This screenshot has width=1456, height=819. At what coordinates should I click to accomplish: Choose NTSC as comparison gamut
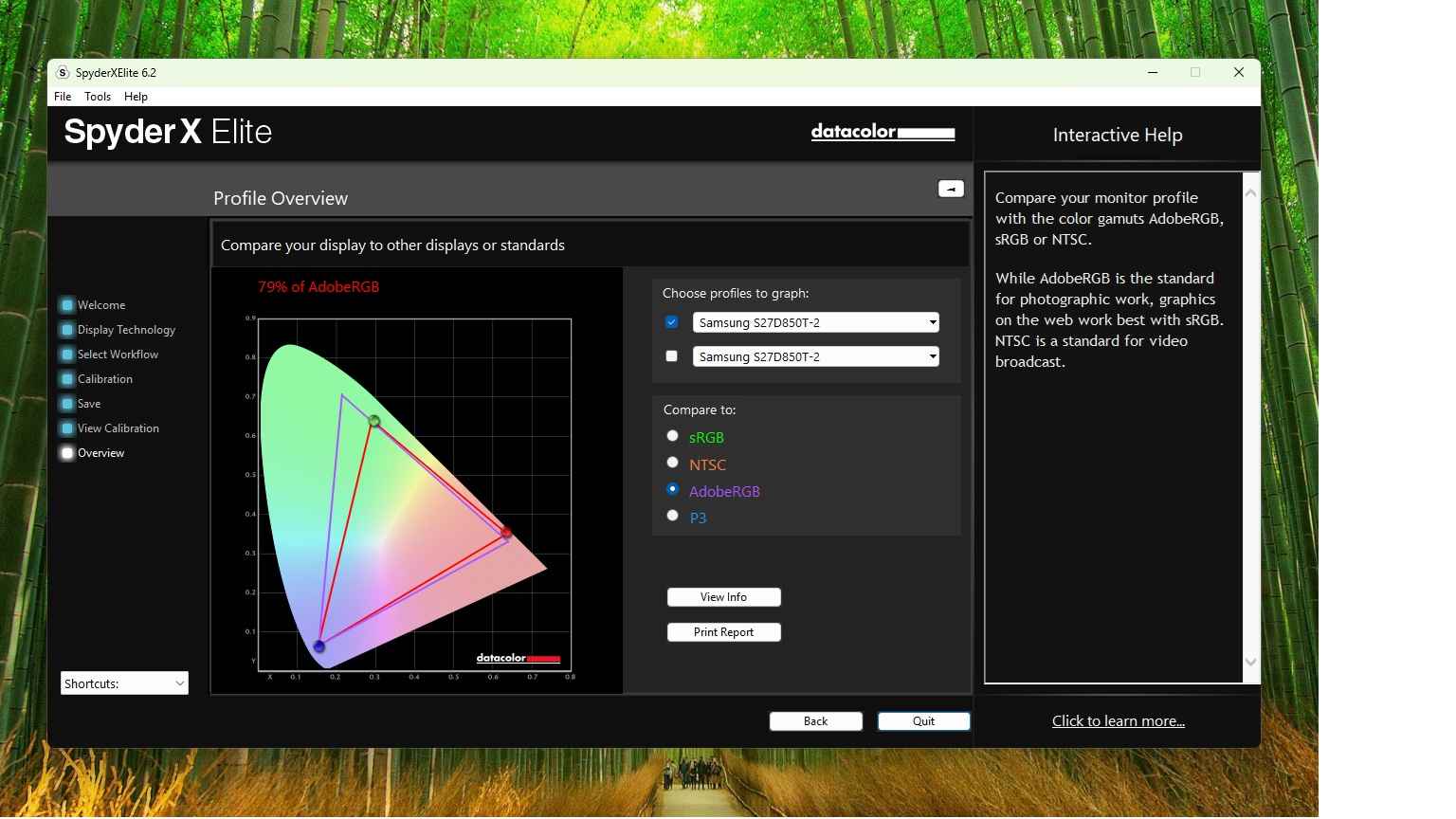click(x=673, y=463)
